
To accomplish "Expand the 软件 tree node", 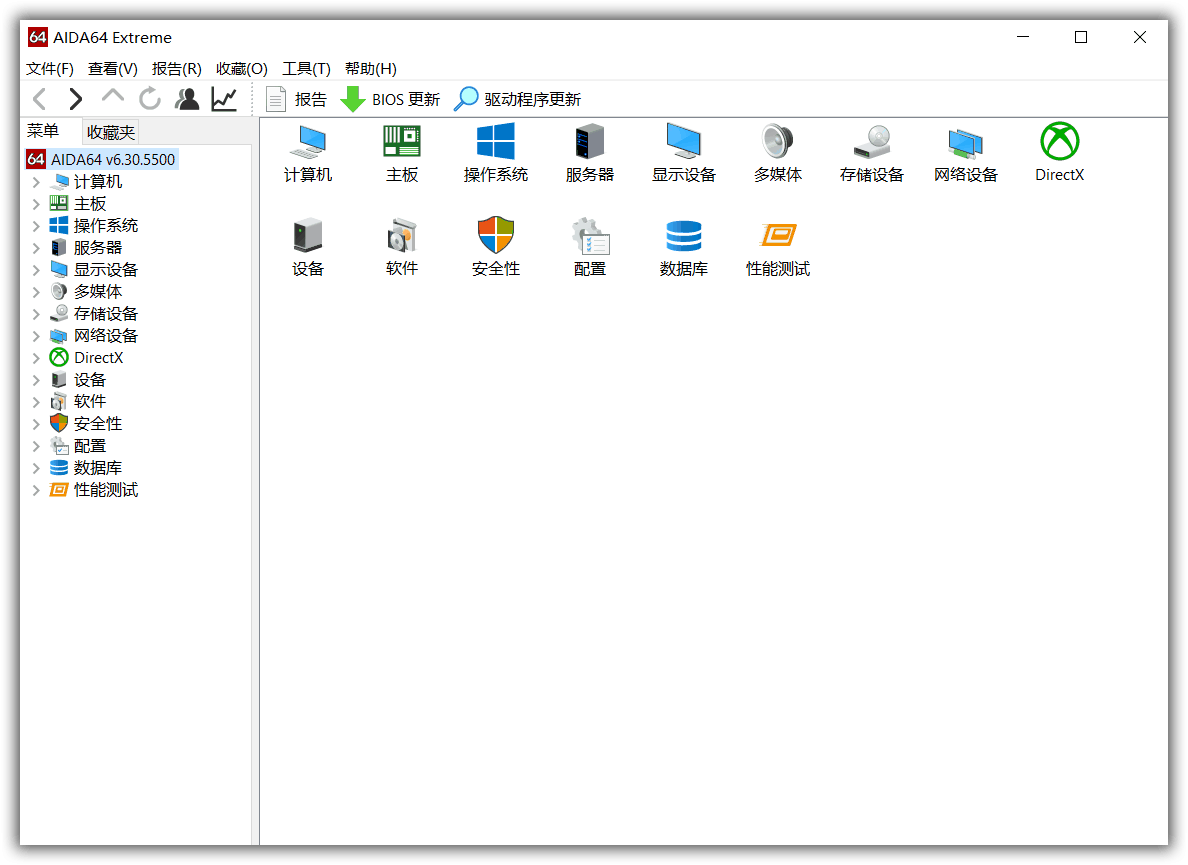I will pyautogui.click(x=37, y=401).
